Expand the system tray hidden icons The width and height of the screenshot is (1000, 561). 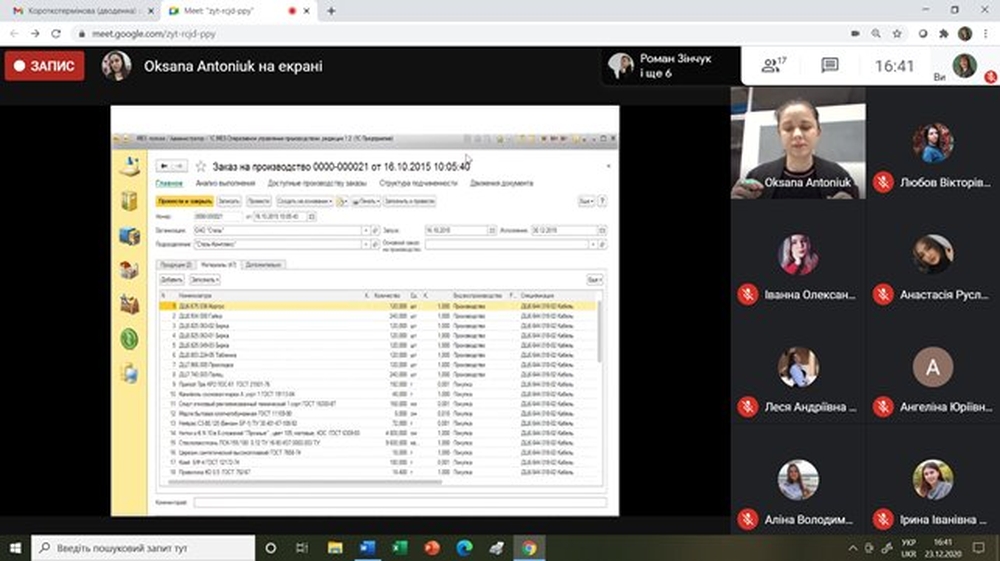tap(853, 548)
